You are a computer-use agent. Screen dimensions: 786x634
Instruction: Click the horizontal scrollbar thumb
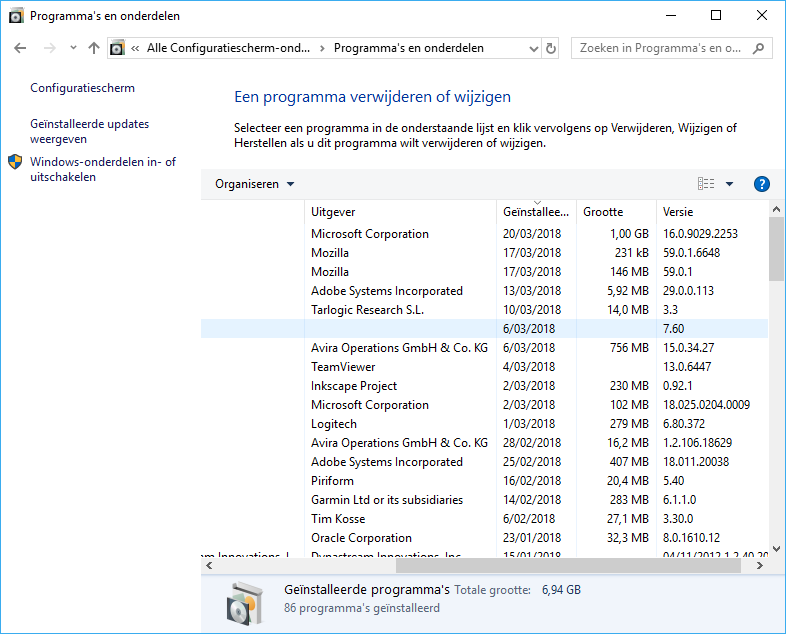pos(568,566)
